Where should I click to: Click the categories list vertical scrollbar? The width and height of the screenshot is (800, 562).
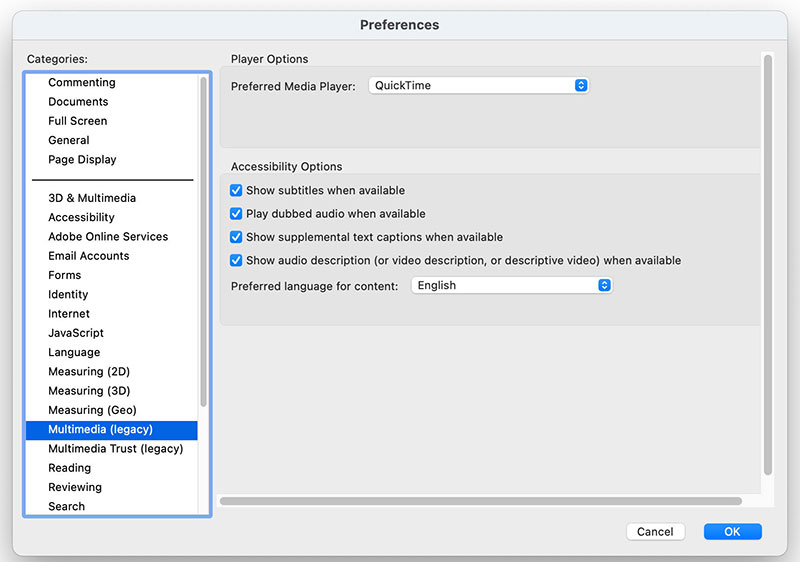coord(204,240)
